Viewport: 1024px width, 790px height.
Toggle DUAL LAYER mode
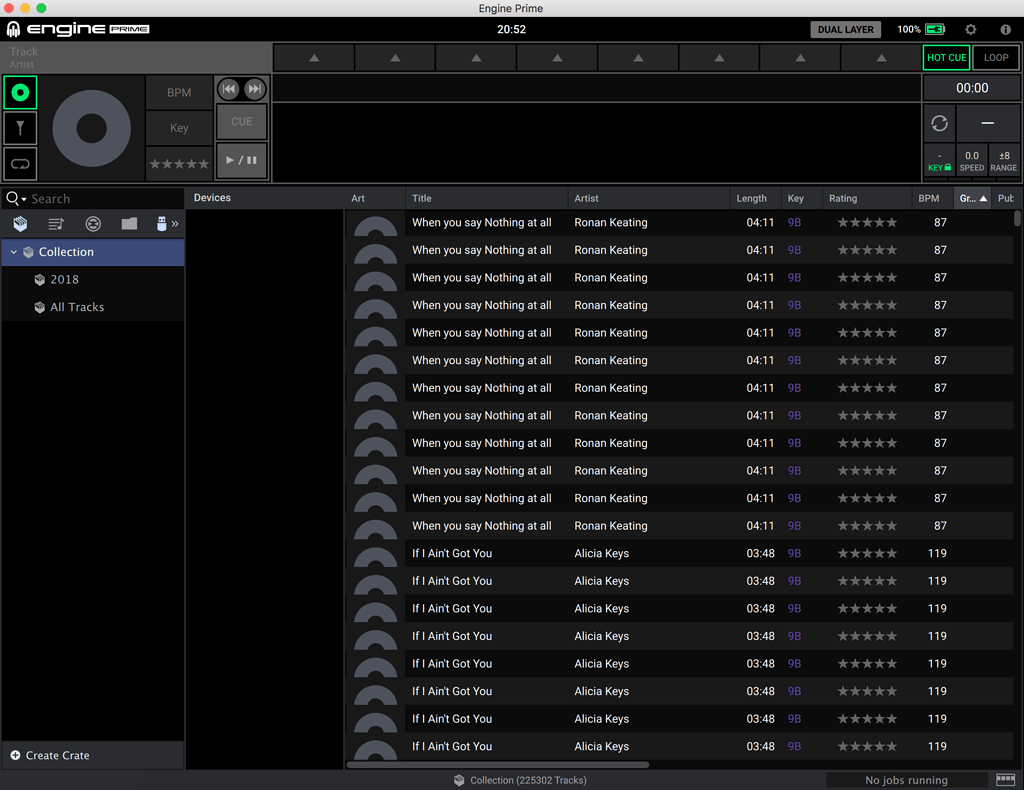pyautogui.click(x=845, y=29)
